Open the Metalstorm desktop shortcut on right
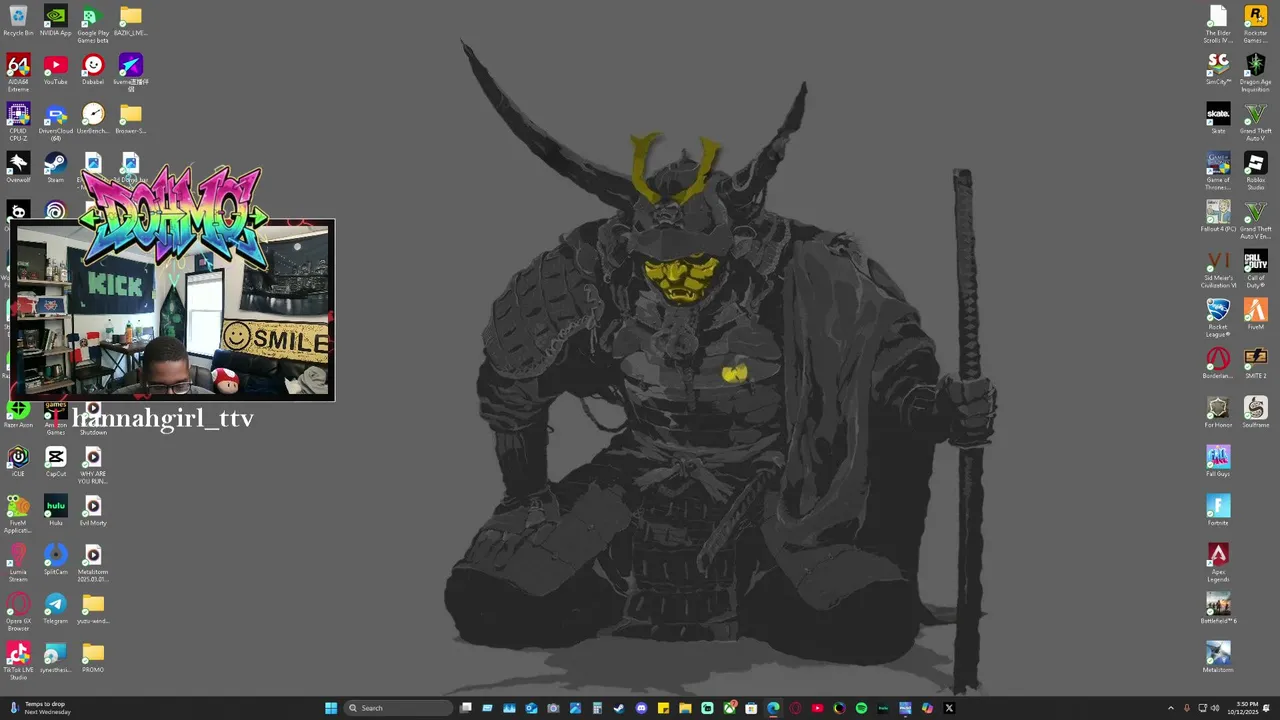This screenshot has height=720, width=1280. [x=1218, y=658]
